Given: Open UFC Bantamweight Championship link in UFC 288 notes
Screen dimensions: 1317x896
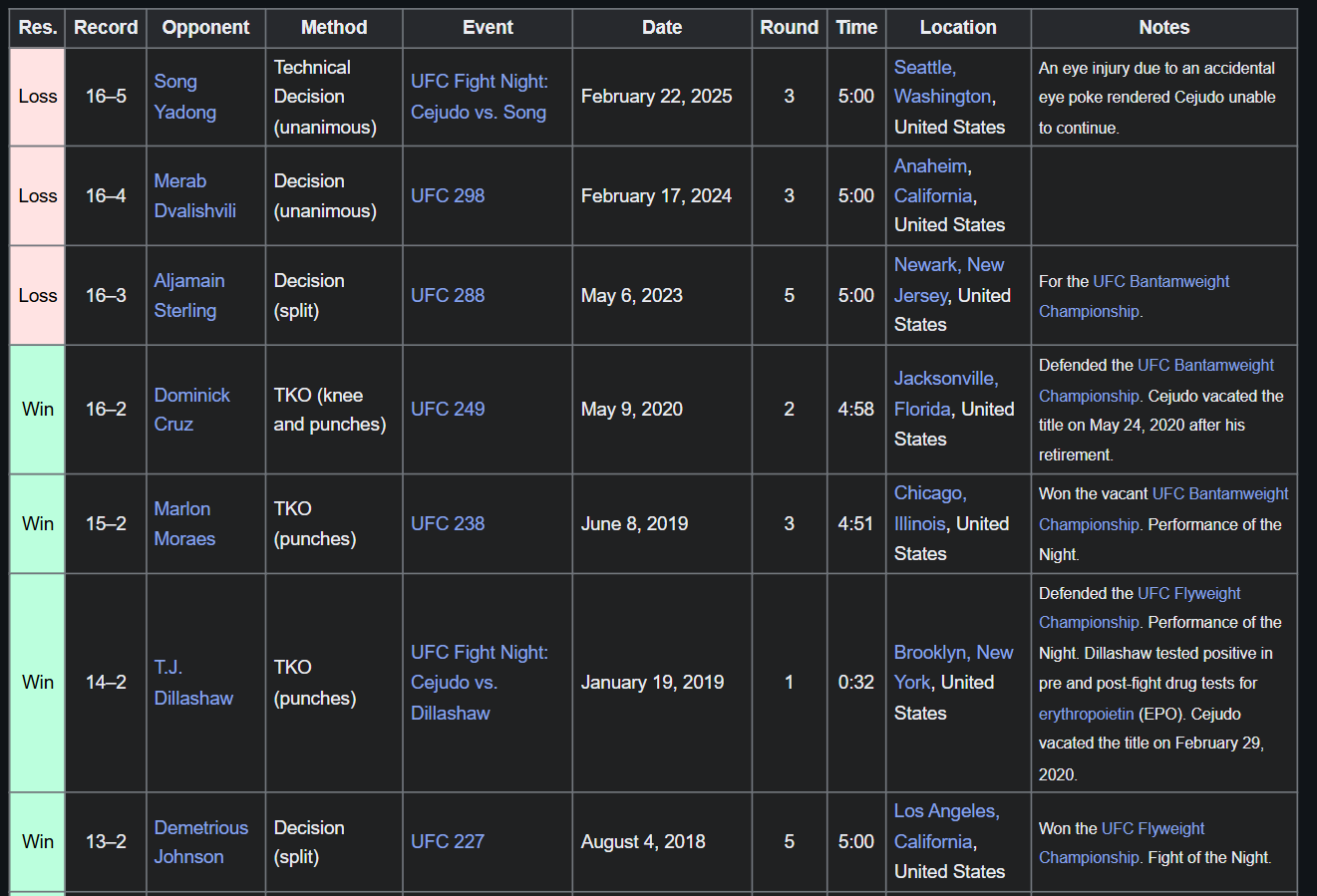Looking at the screenshot, I should pyautogui.click(x=1134, y=296).
